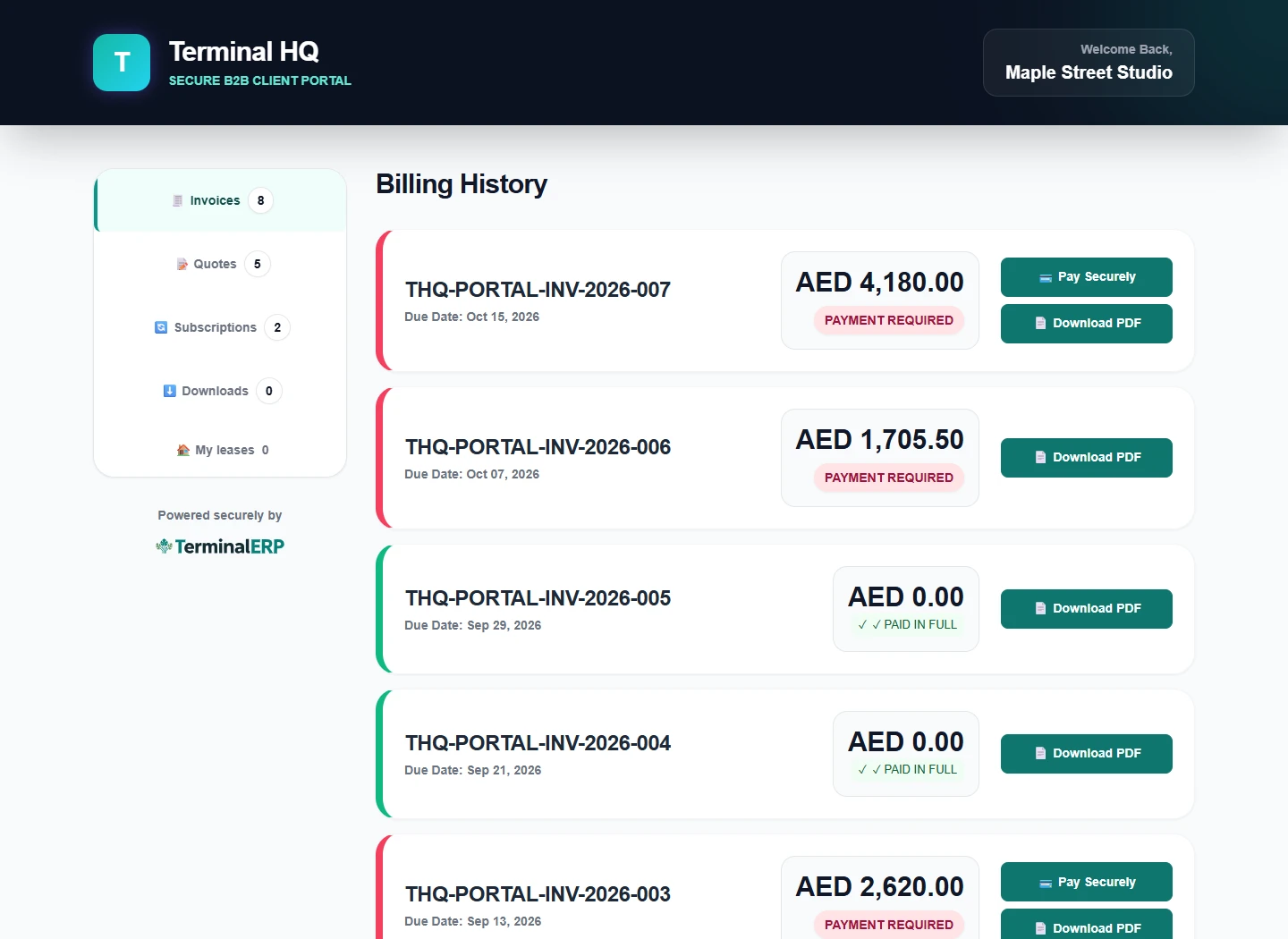This screenshot has height=939, width=1288.
Task: Click the My leases house icon
Action: click(x=183, y=450)
